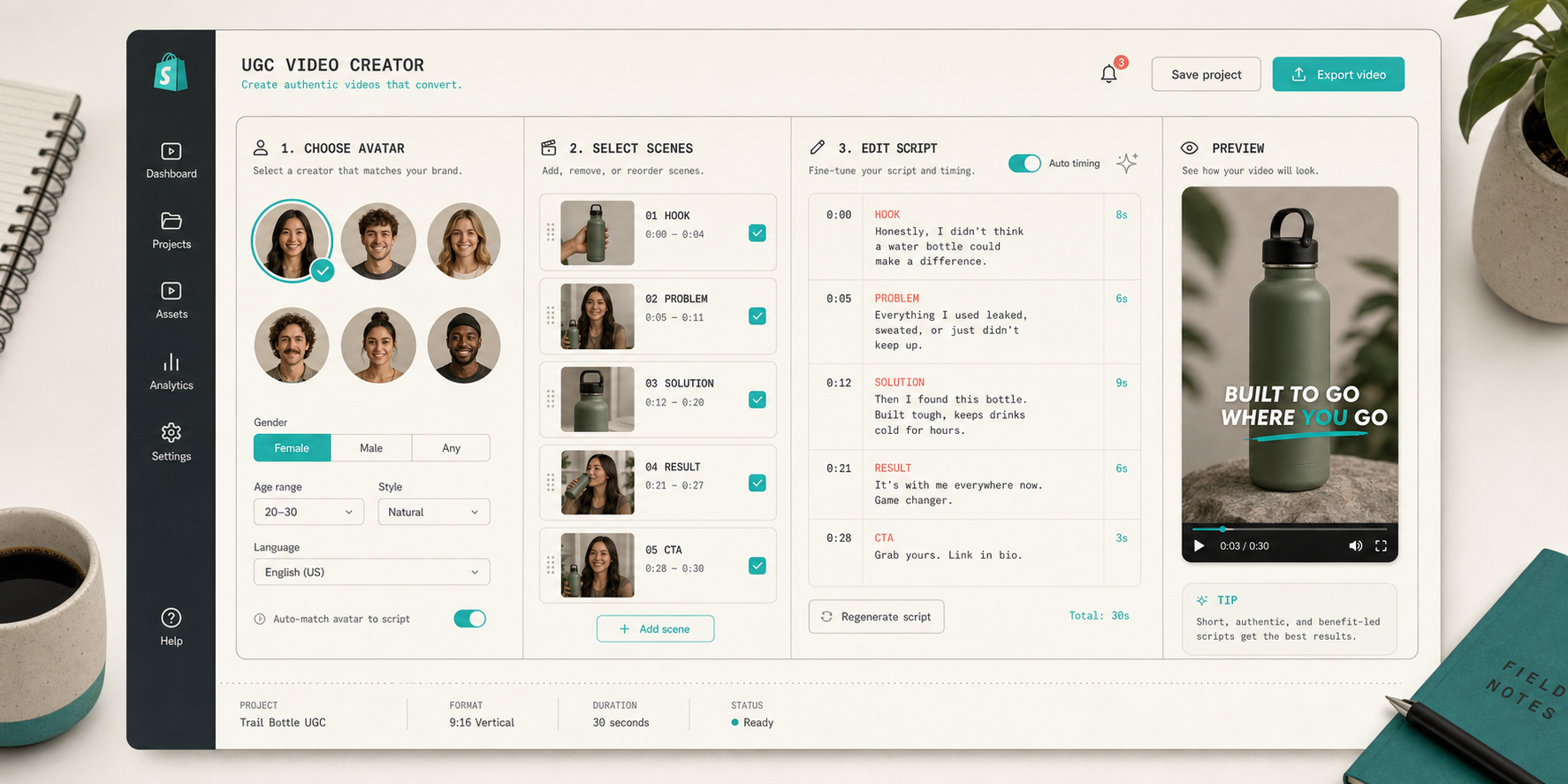Open the Style Natural dropdown
This screenshot has width=1568, height=784.
point(433,512)
